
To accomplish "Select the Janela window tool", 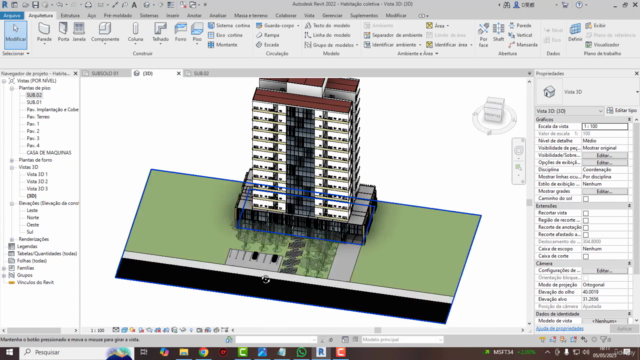I will (x=79, y=33).
